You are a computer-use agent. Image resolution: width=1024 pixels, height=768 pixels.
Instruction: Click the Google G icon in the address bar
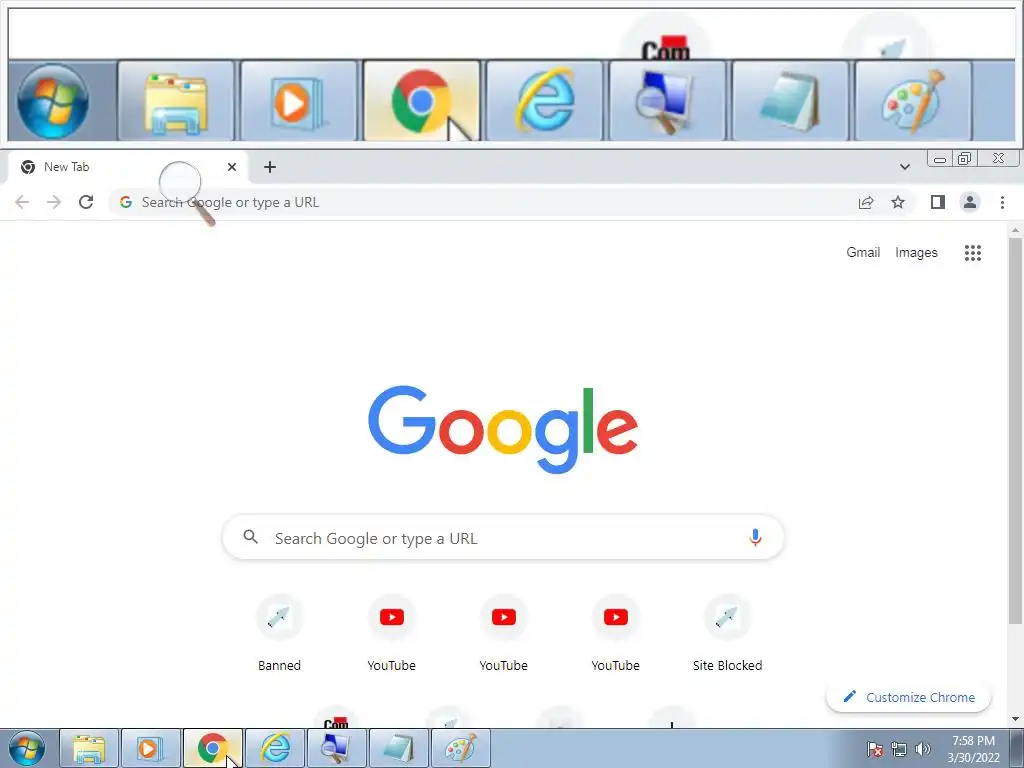(x=126, y=202)
